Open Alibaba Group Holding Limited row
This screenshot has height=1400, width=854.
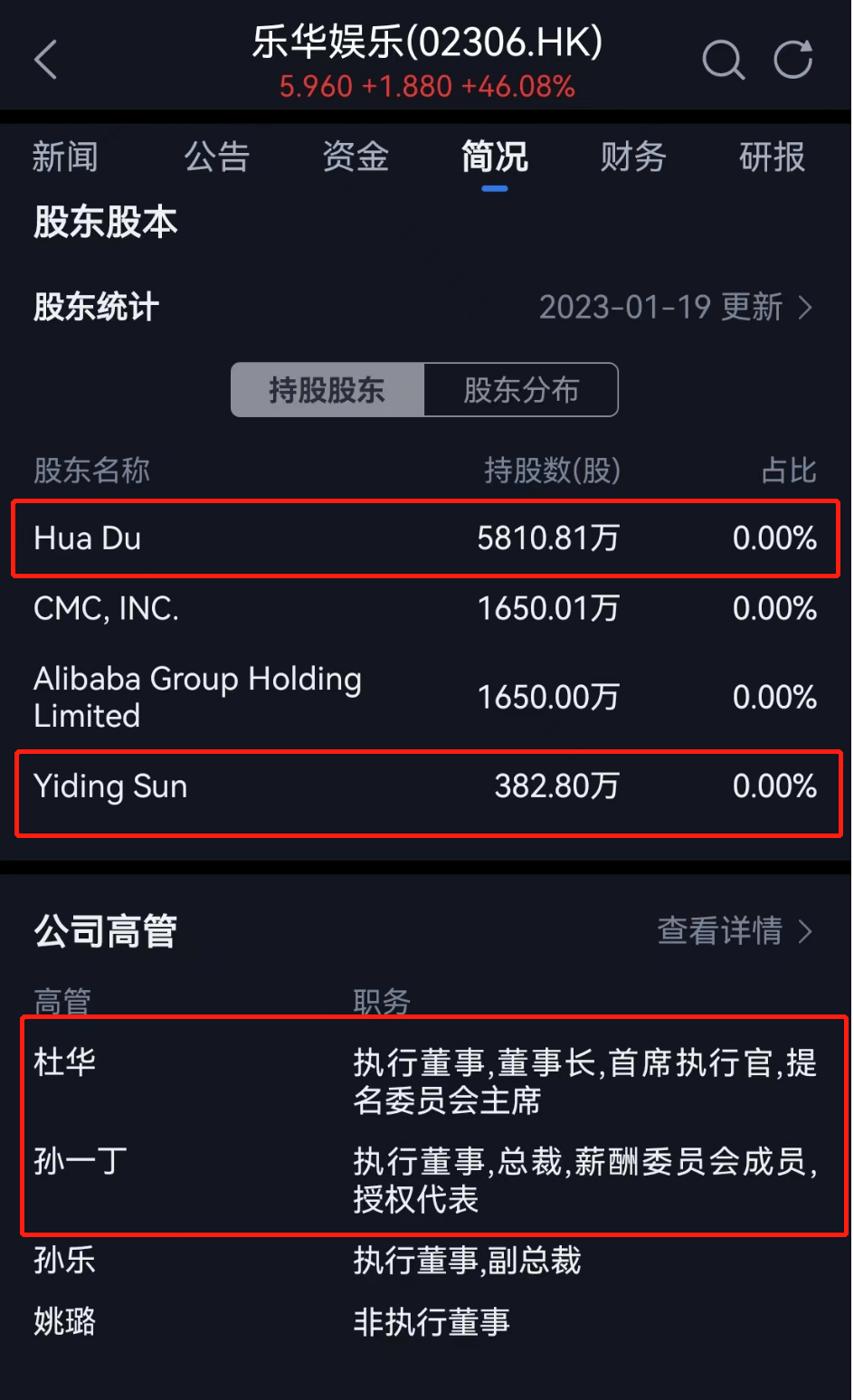(x=425, y=697)
